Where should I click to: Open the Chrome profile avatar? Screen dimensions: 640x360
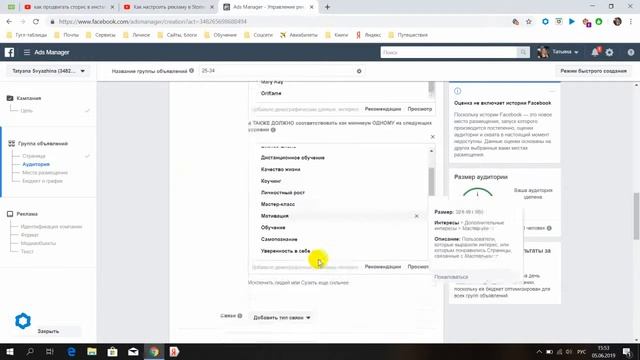tap(617, 22)
